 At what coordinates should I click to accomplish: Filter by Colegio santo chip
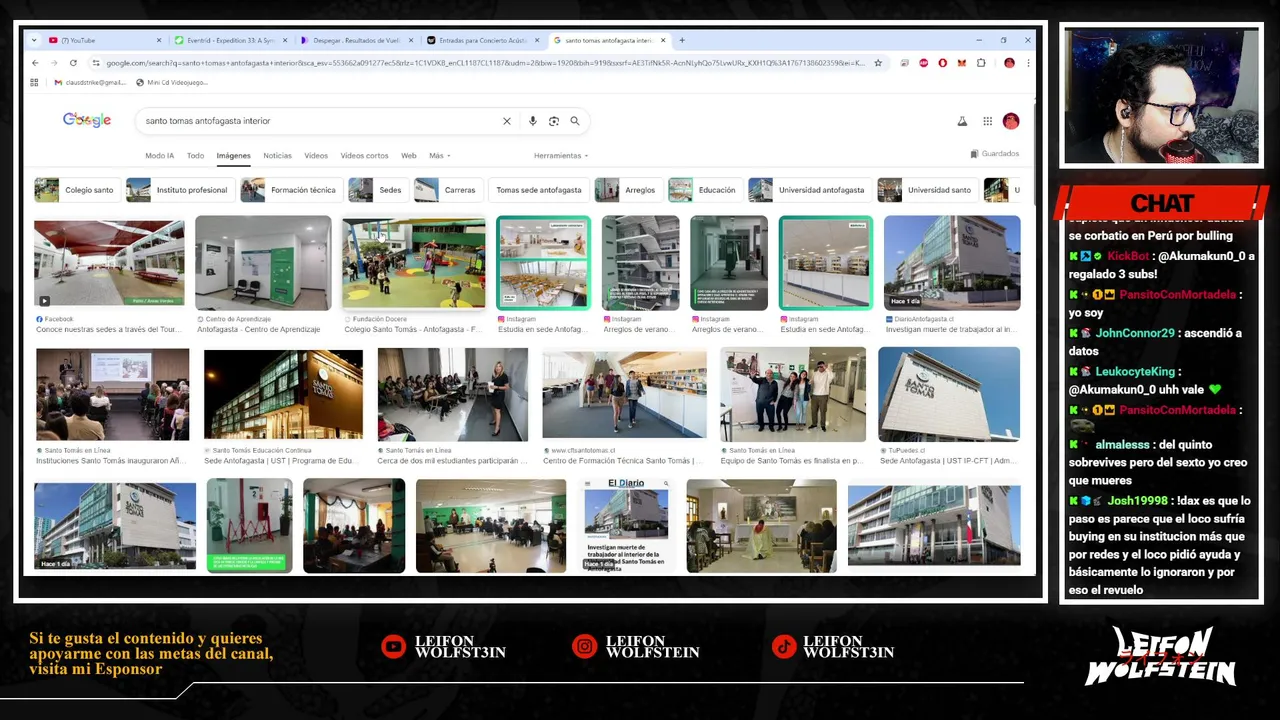pyautogui.click(x=77, y=190)
